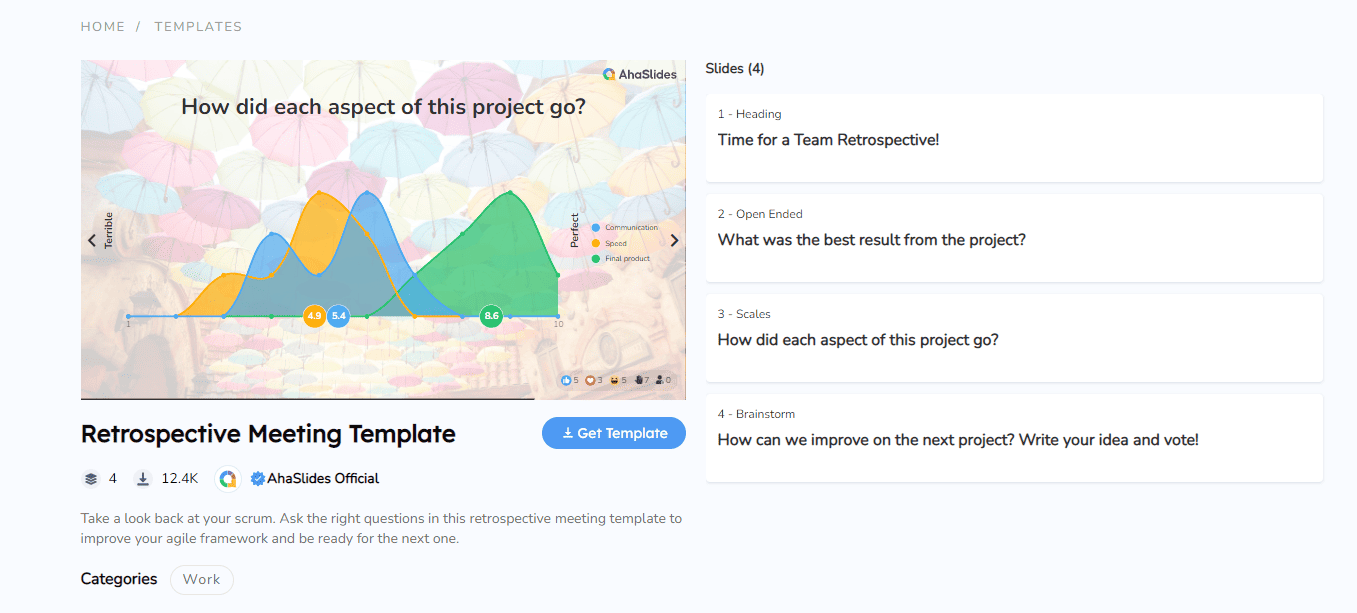Click the AhaSlides round avatar icon
This screenshot has height=613, width=1357.
coord(228,479)
